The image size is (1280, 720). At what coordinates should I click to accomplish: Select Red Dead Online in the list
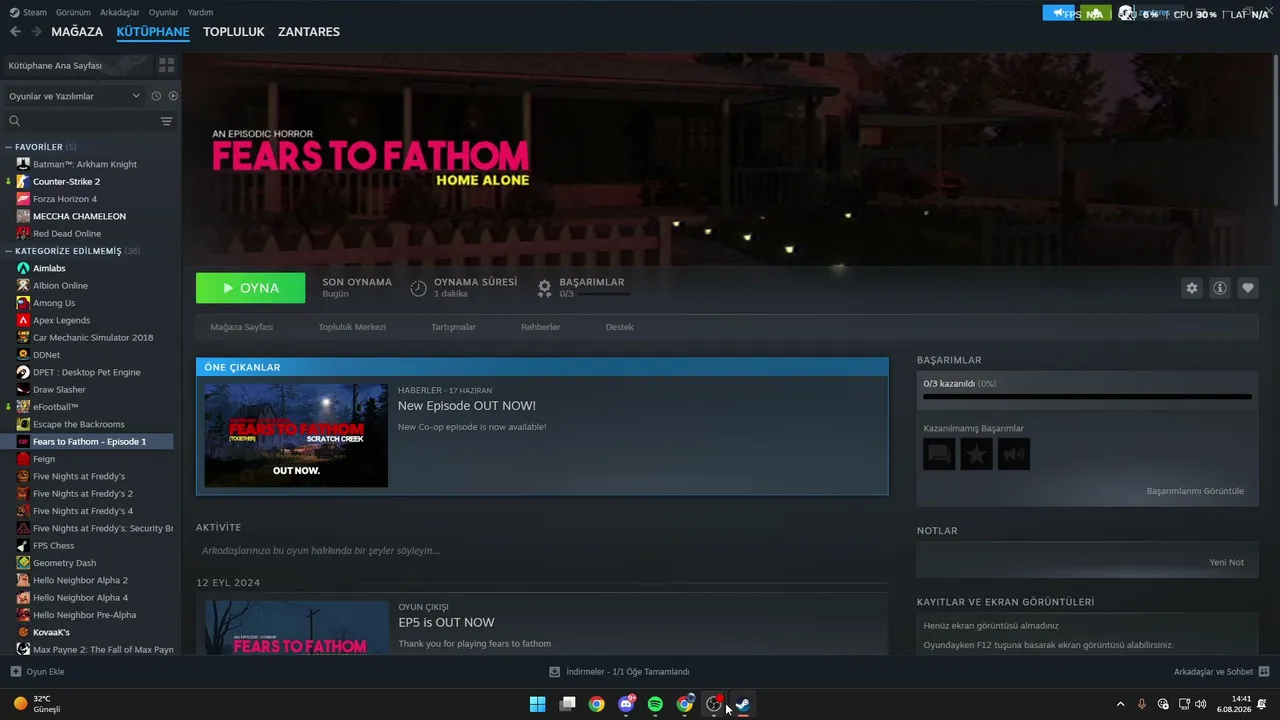click(x=67, y=234)
